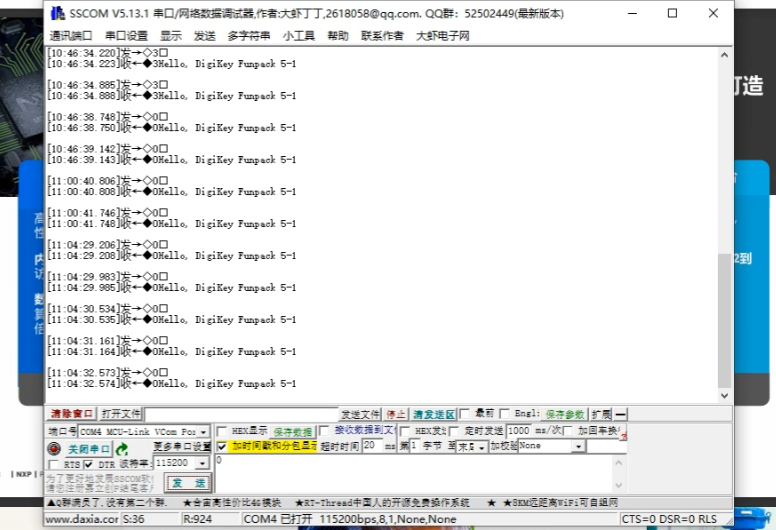
Task: Open the 串口设置 menu
Action: coord(126,36)
